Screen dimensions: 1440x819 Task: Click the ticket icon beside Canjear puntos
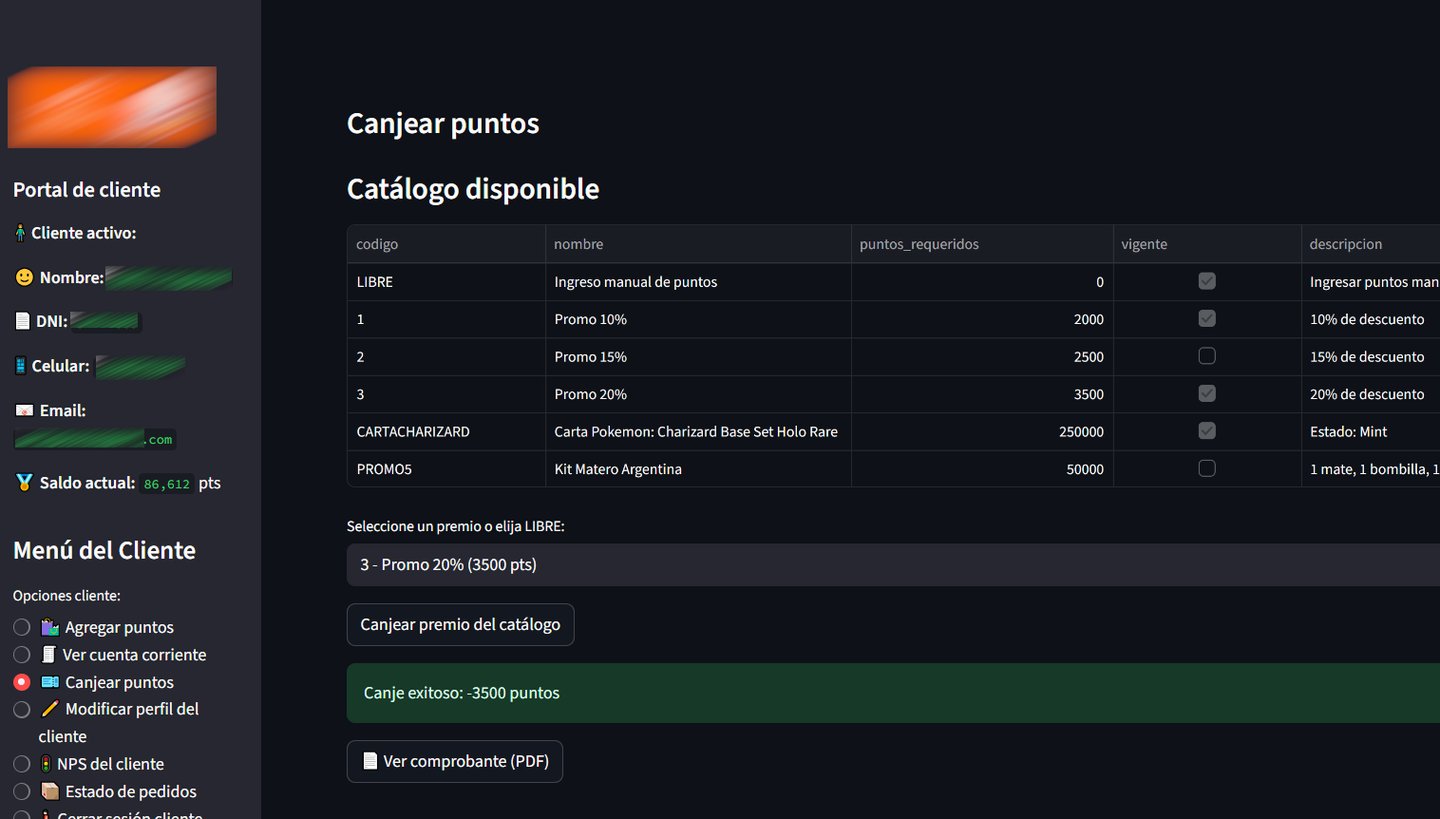click(50, 682)
